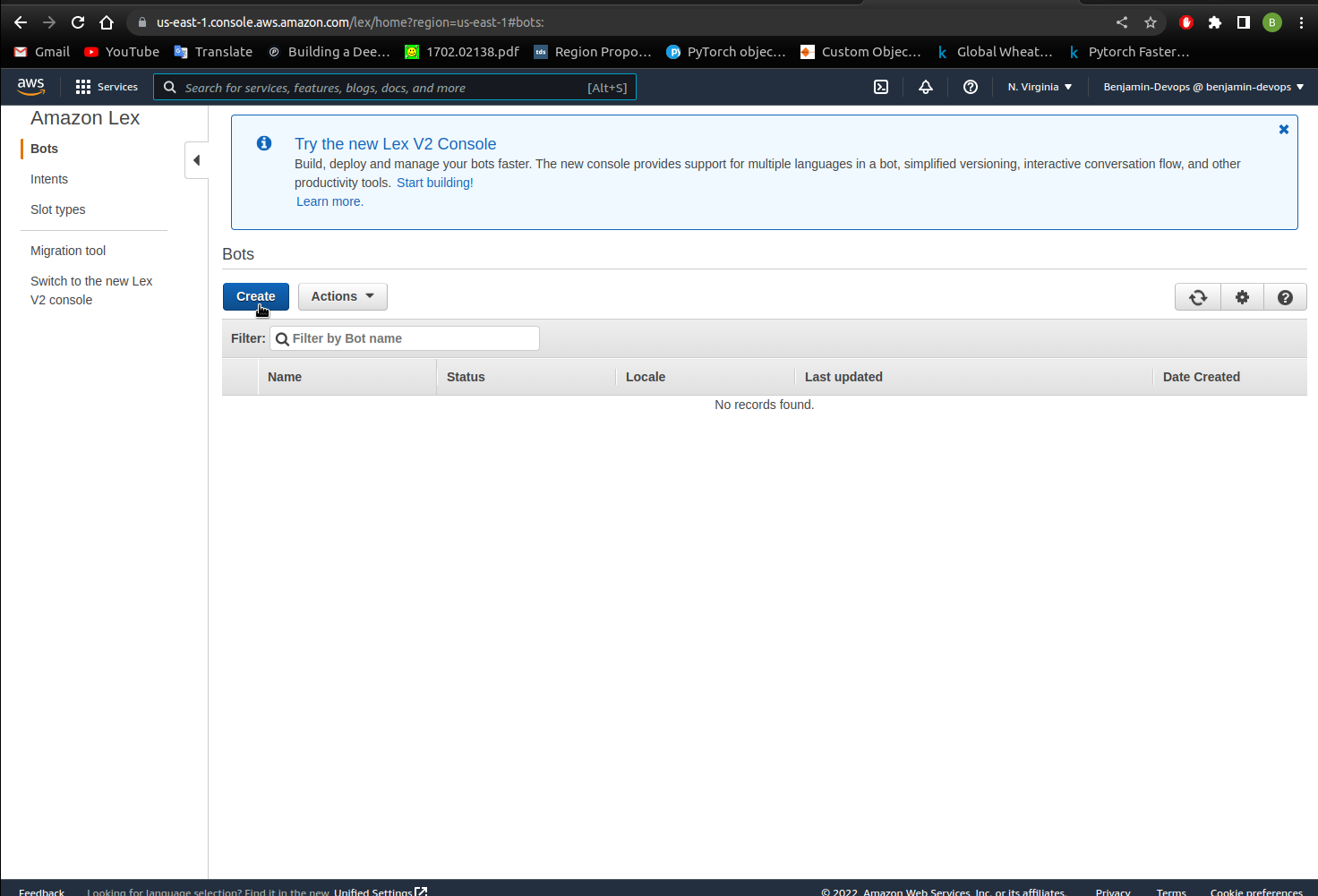
Task: Share this page icon
Action: (x=1122, y=22)
